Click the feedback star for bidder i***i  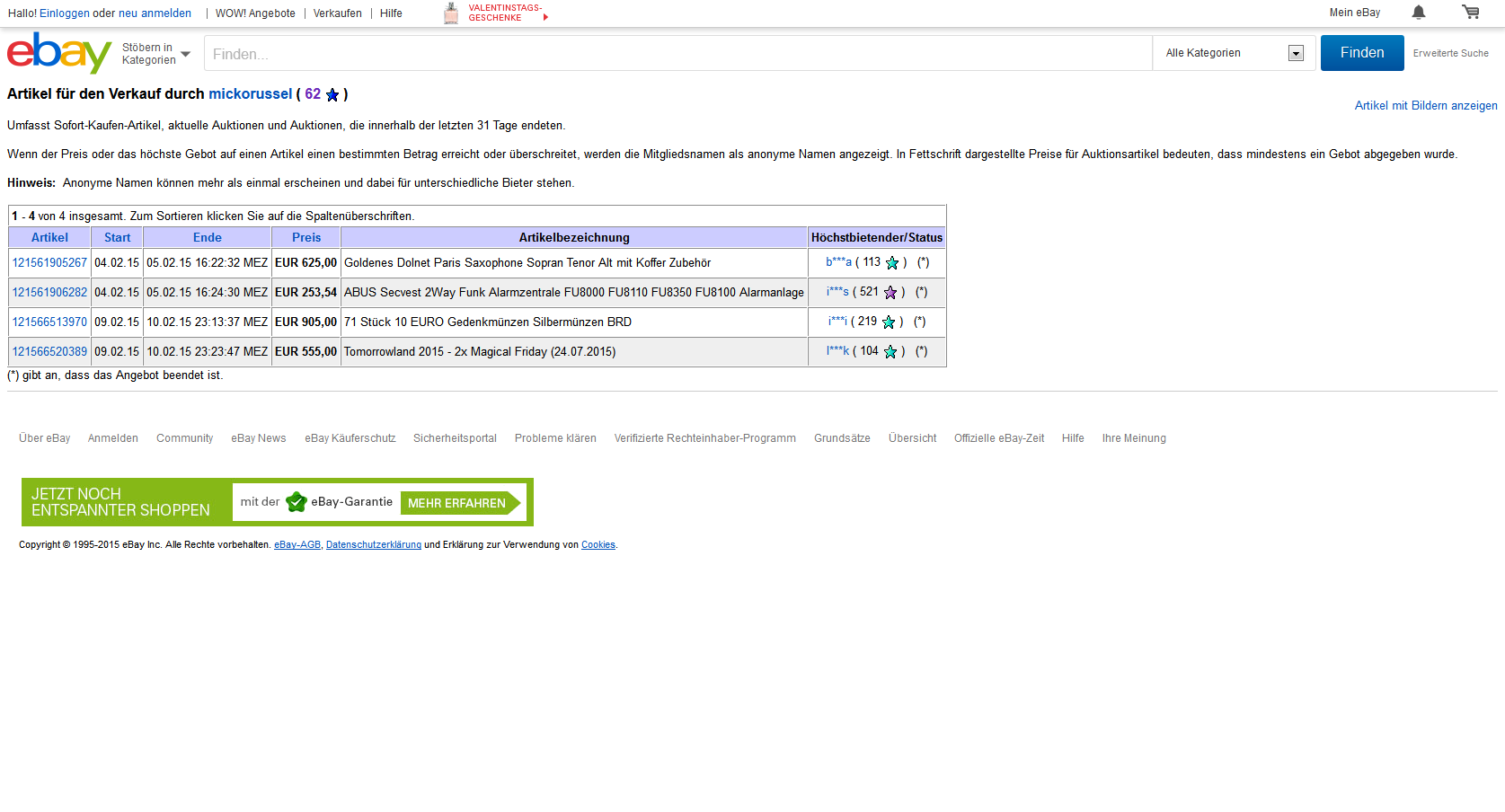pos(889,322)
